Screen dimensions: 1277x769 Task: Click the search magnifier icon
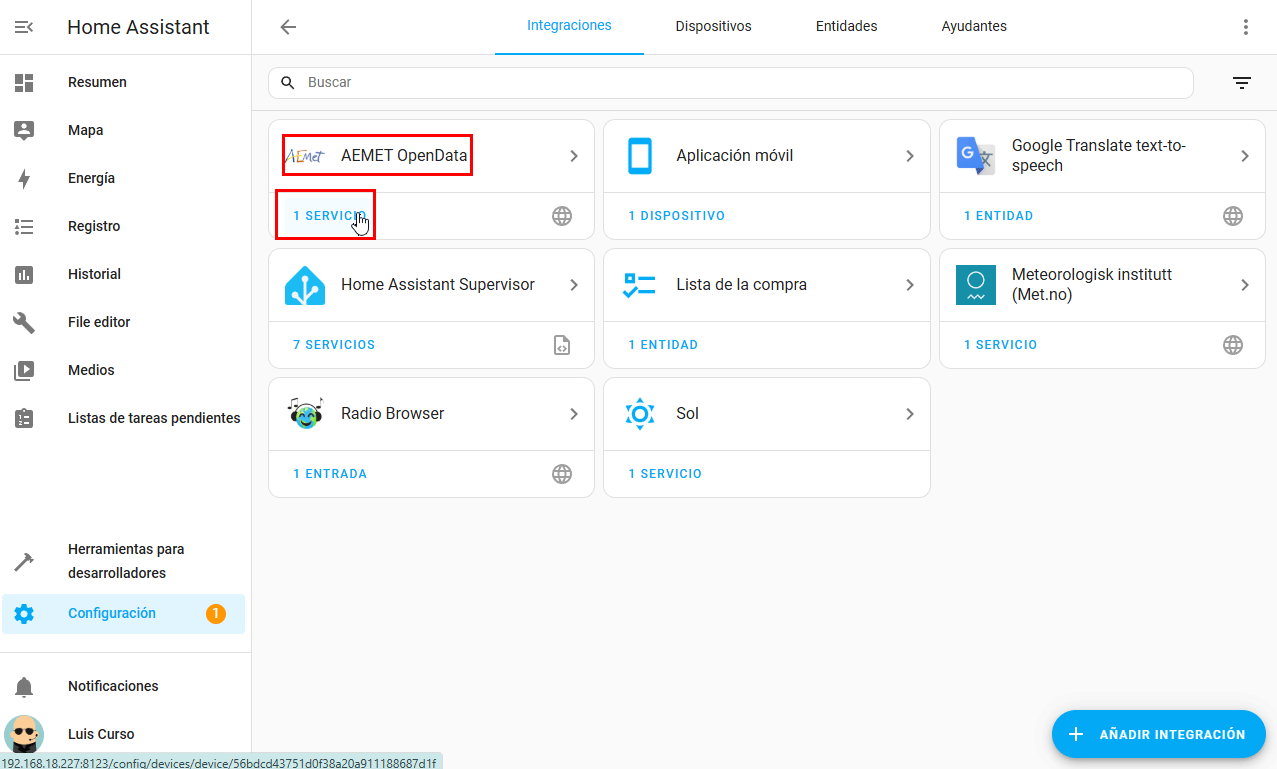click(288, 83)
